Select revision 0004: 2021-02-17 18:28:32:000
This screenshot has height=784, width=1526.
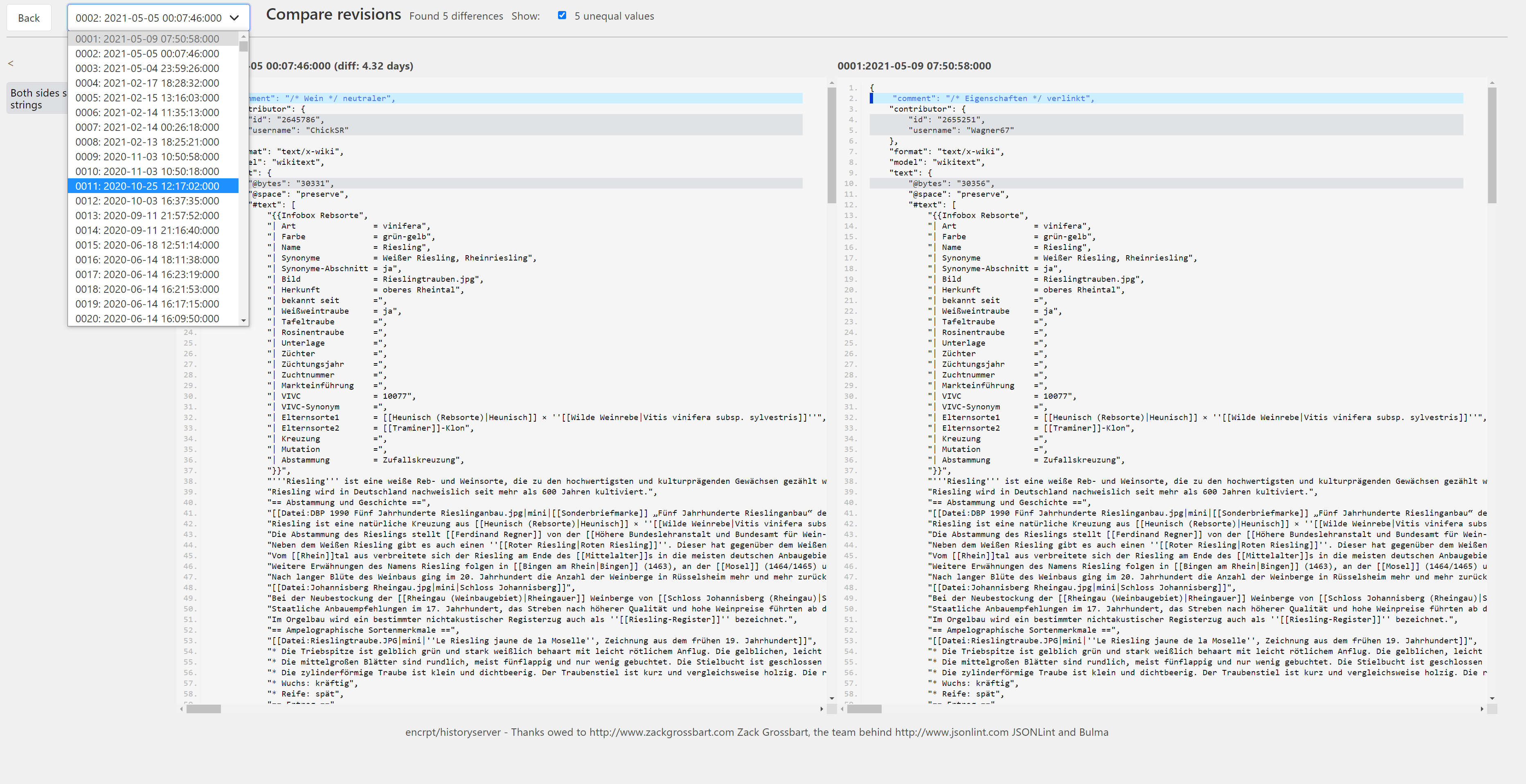[x=153, y=83]
